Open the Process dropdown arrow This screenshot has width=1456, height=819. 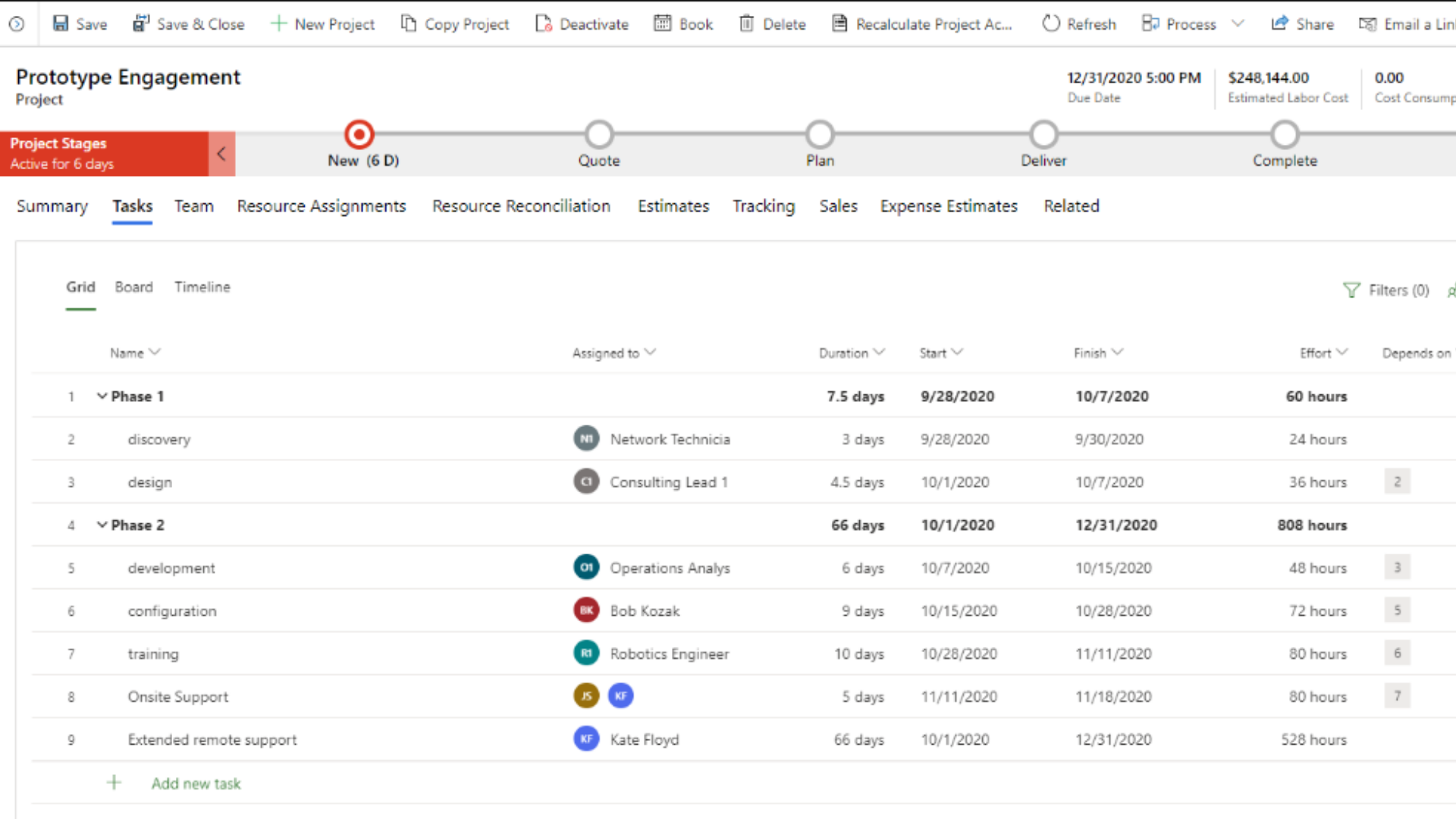tap(1238, 24)
